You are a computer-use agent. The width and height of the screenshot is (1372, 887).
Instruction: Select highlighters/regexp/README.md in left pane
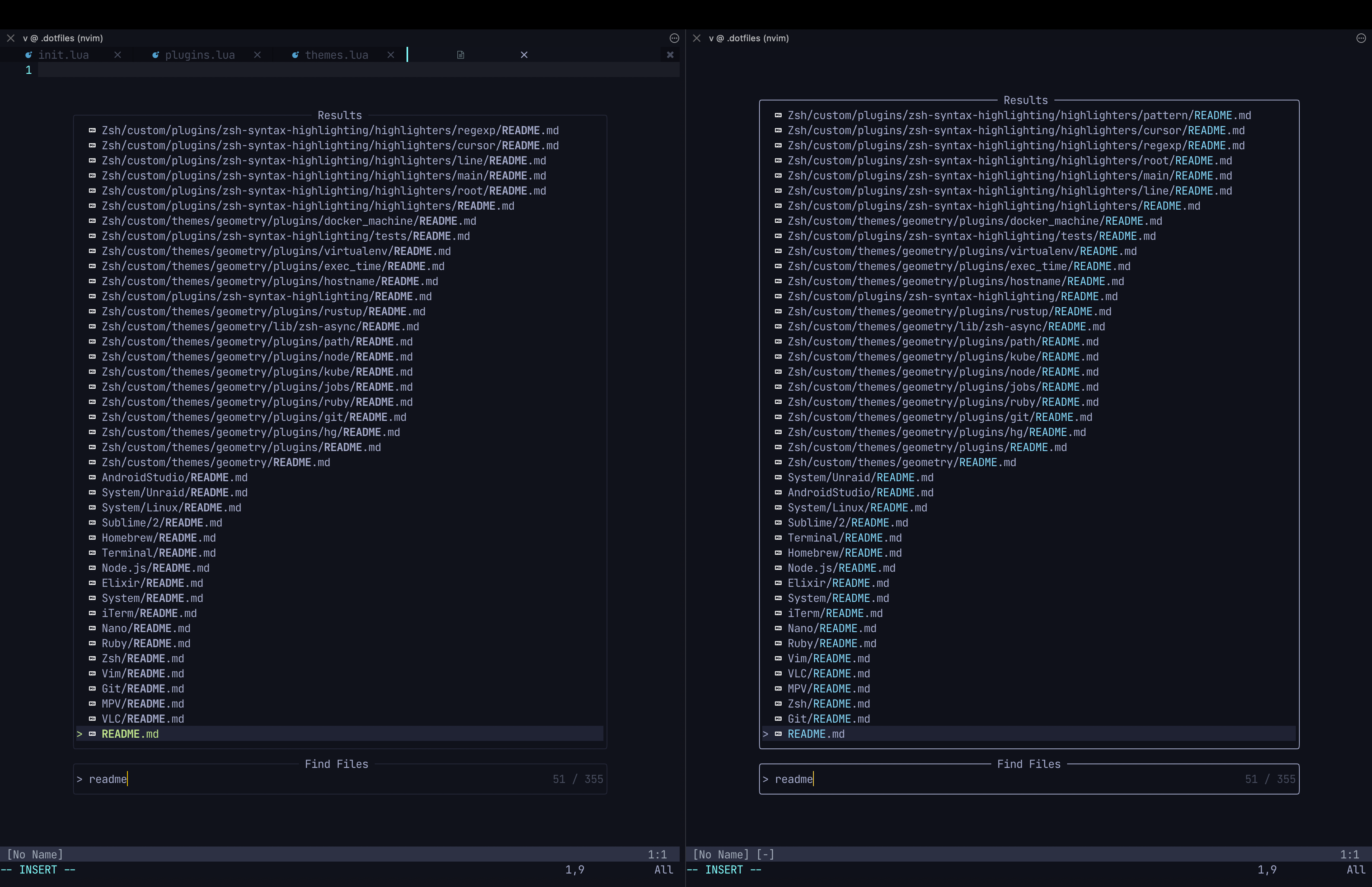[x=330, y=131]
